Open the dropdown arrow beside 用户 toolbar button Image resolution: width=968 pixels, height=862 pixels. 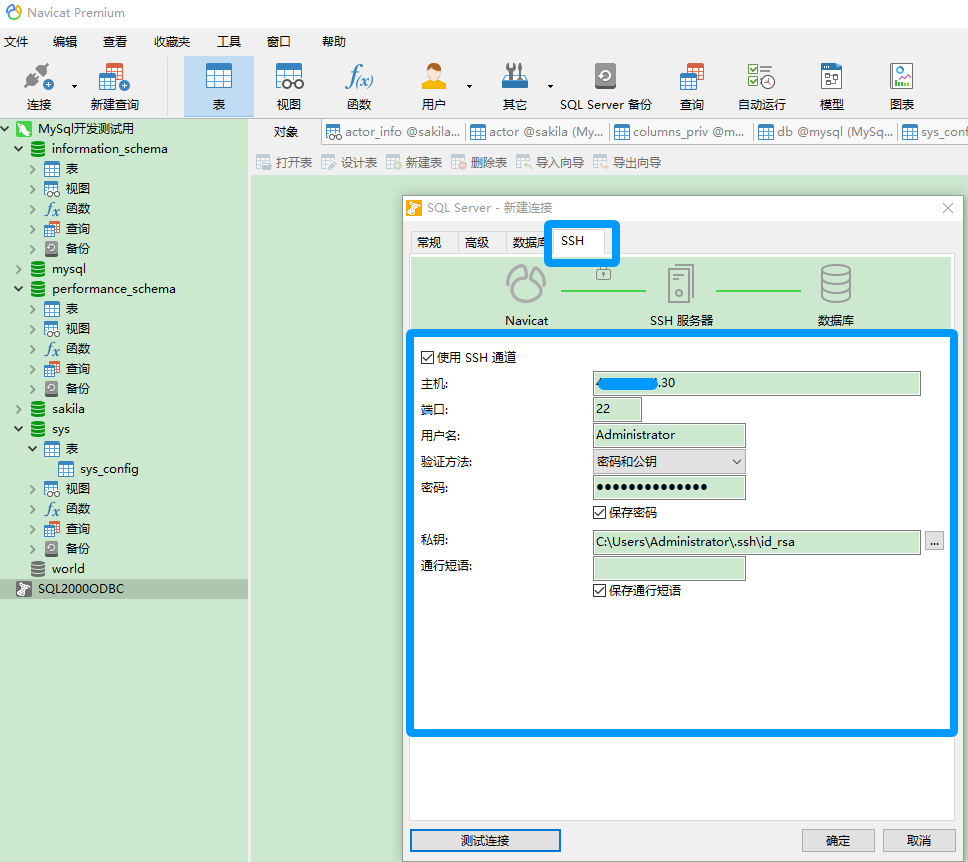tap(469, 86)
